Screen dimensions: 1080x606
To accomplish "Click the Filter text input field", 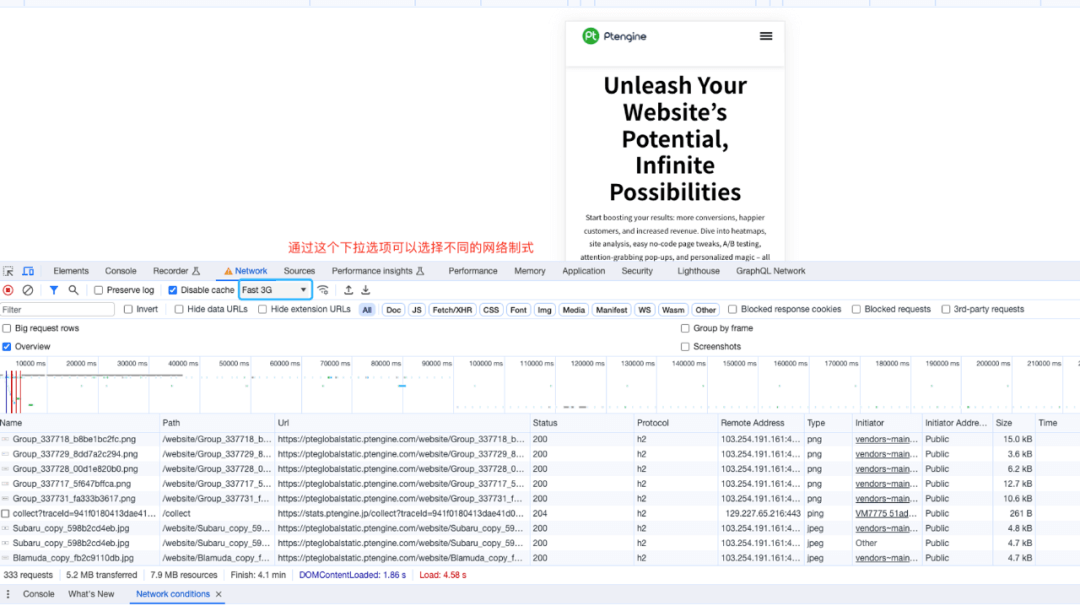I will (57, 310).
